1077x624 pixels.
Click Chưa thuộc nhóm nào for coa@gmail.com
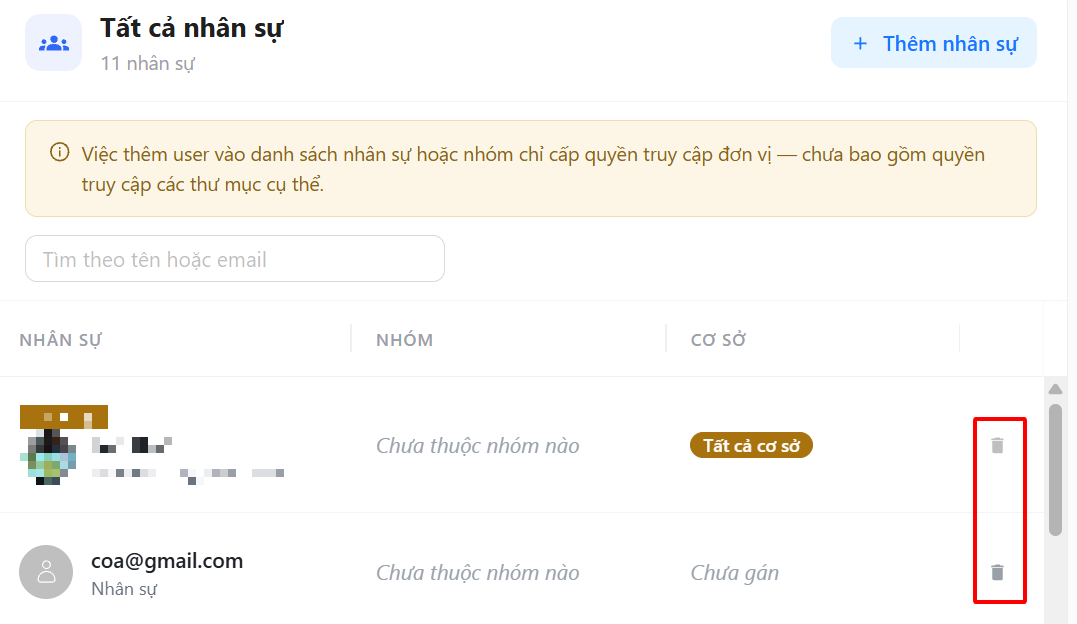(x=477, y=572)
